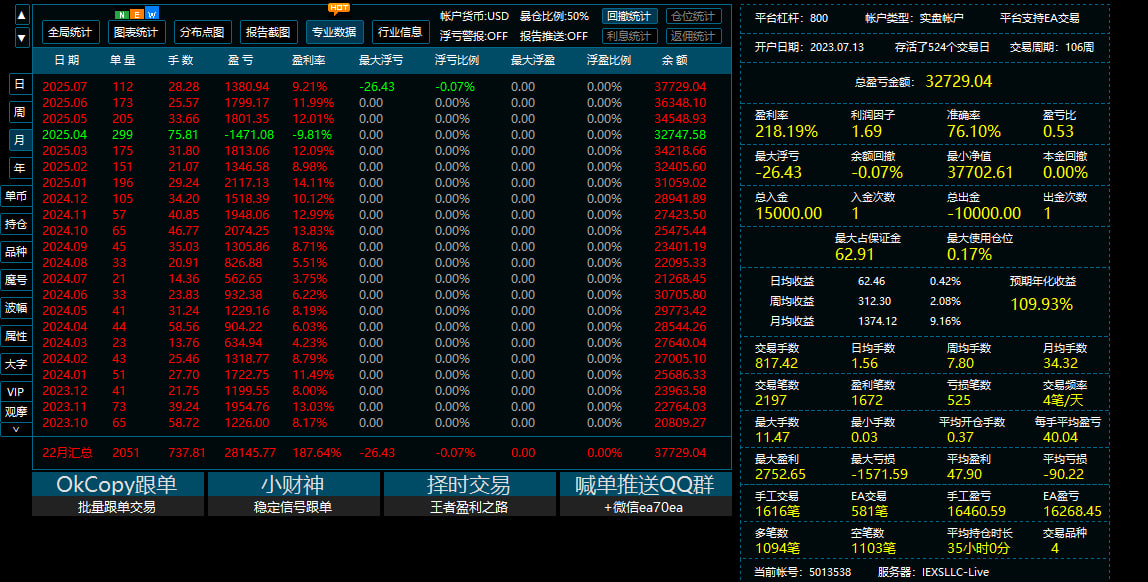Open the 喊单推送QQ群 banner

[645, 494]
